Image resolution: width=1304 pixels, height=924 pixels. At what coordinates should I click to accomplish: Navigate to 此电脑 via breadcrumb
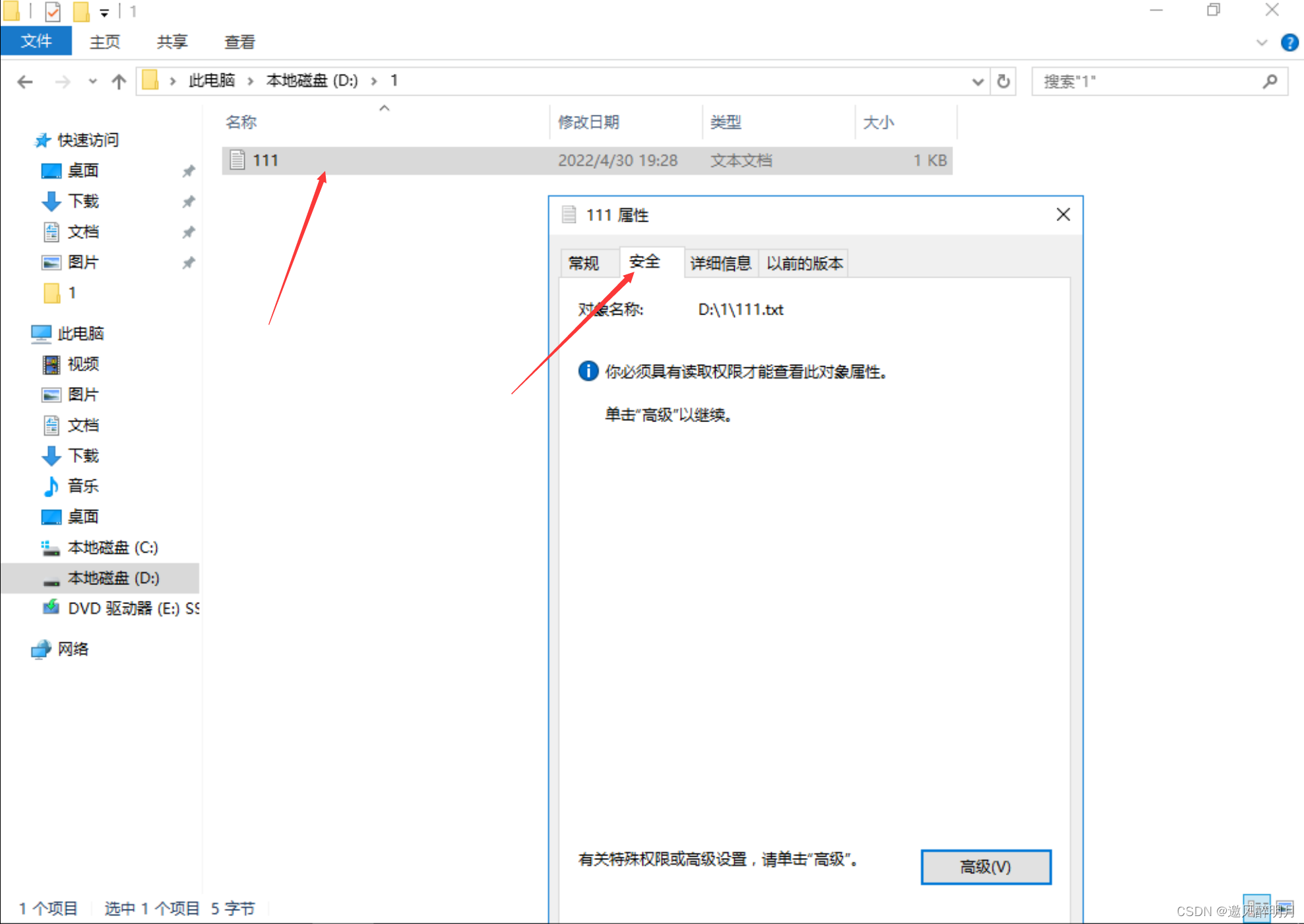[211, 80]
